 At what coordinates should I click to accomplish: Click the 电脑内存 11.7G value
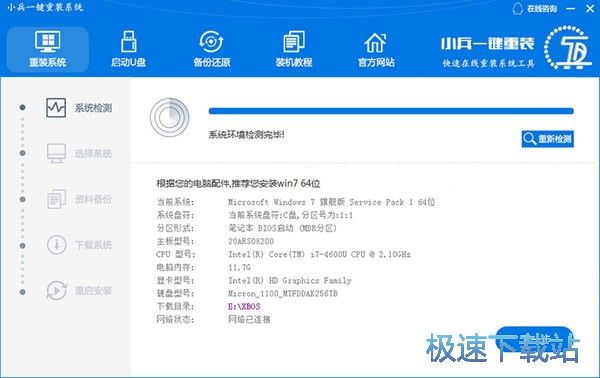pyautogui.click(x=239, y=267)
